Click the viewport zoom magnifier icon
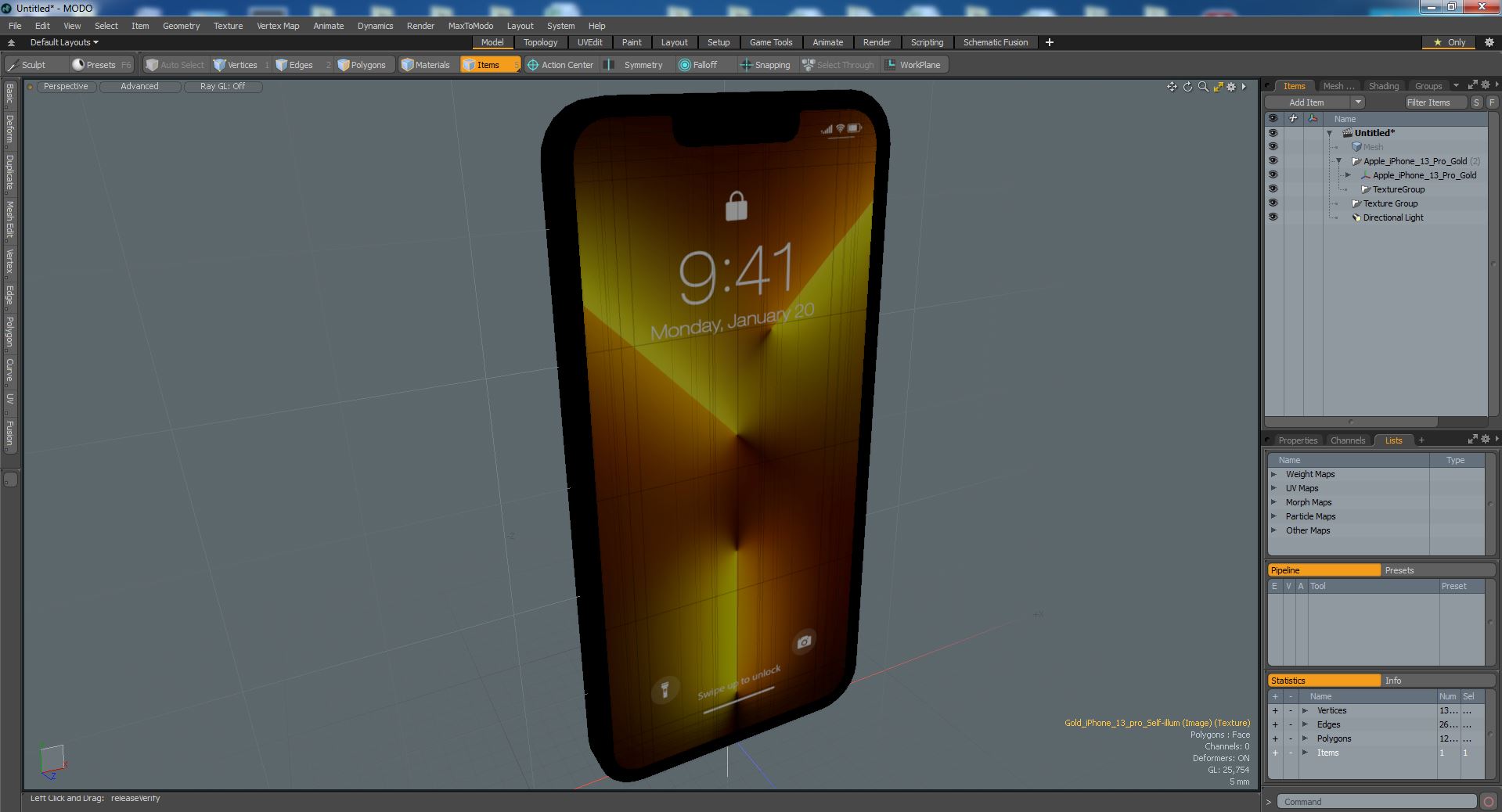 (1203, 87)
